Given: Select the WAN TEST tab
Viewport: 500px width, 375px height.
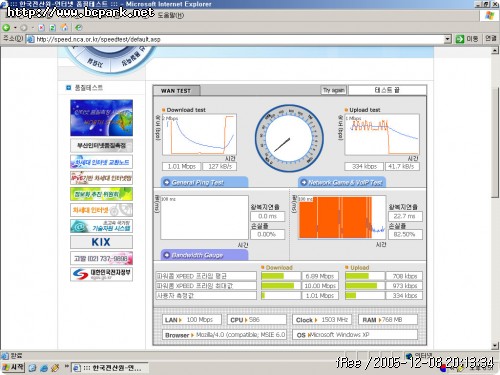Looking at the screenshot, I should point(176,91).
